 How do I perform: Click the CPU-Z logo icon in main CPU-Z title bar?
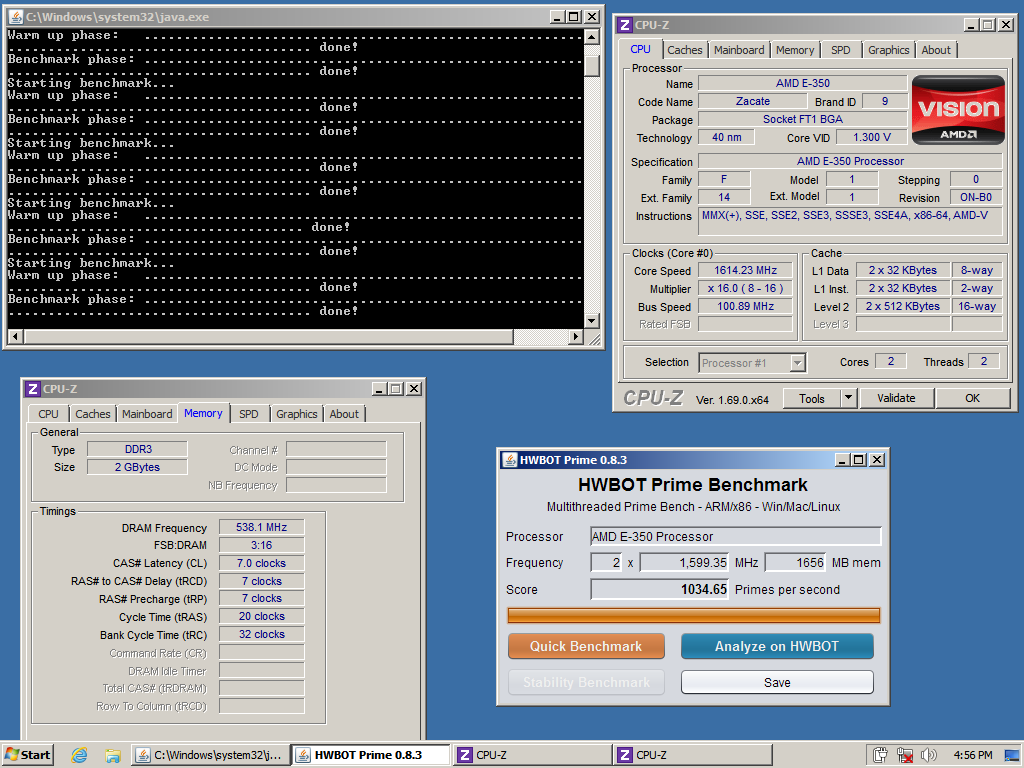tap(625, 25)
